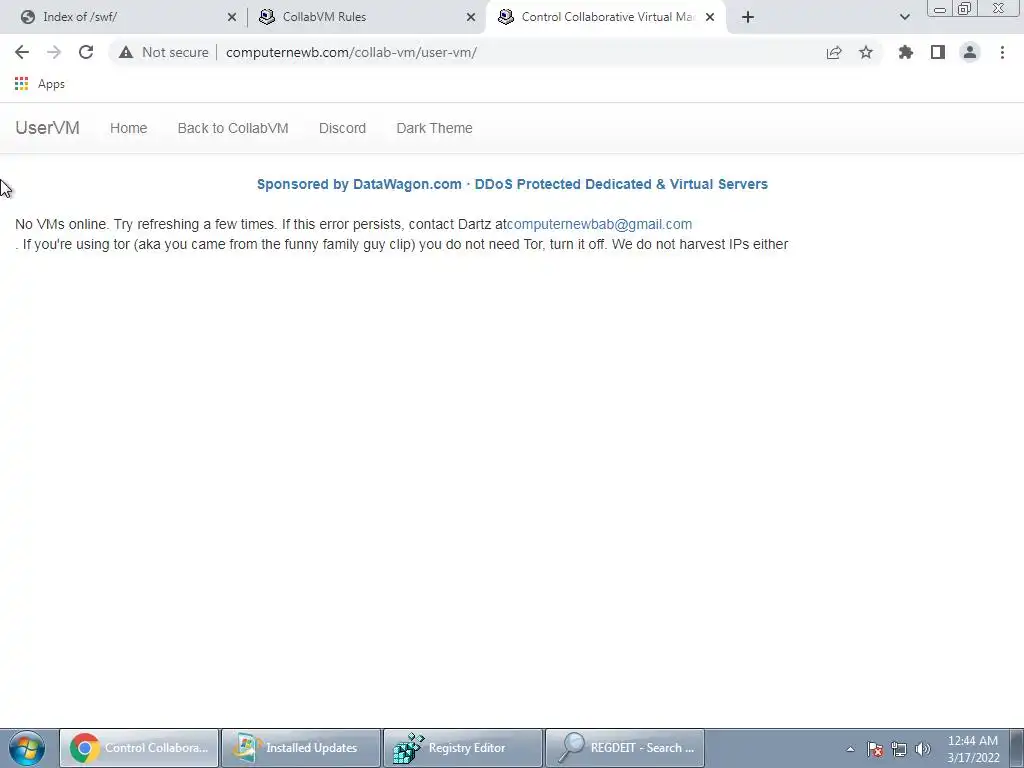The width and height of the screenshot is (1024, 768).
Task: Open the Chrome profile avatar
Action: point(970,52)
